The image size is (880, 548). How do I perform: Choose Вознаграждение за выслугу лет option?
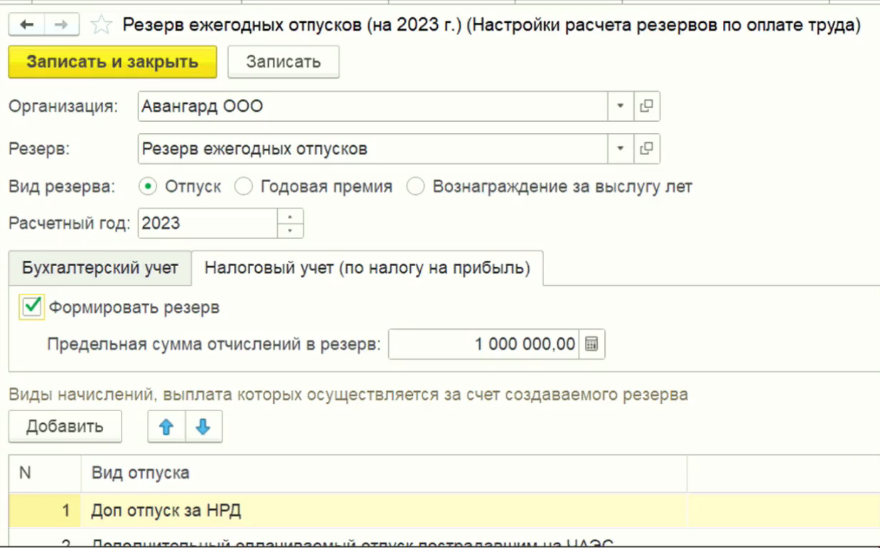tap(415, 186)
